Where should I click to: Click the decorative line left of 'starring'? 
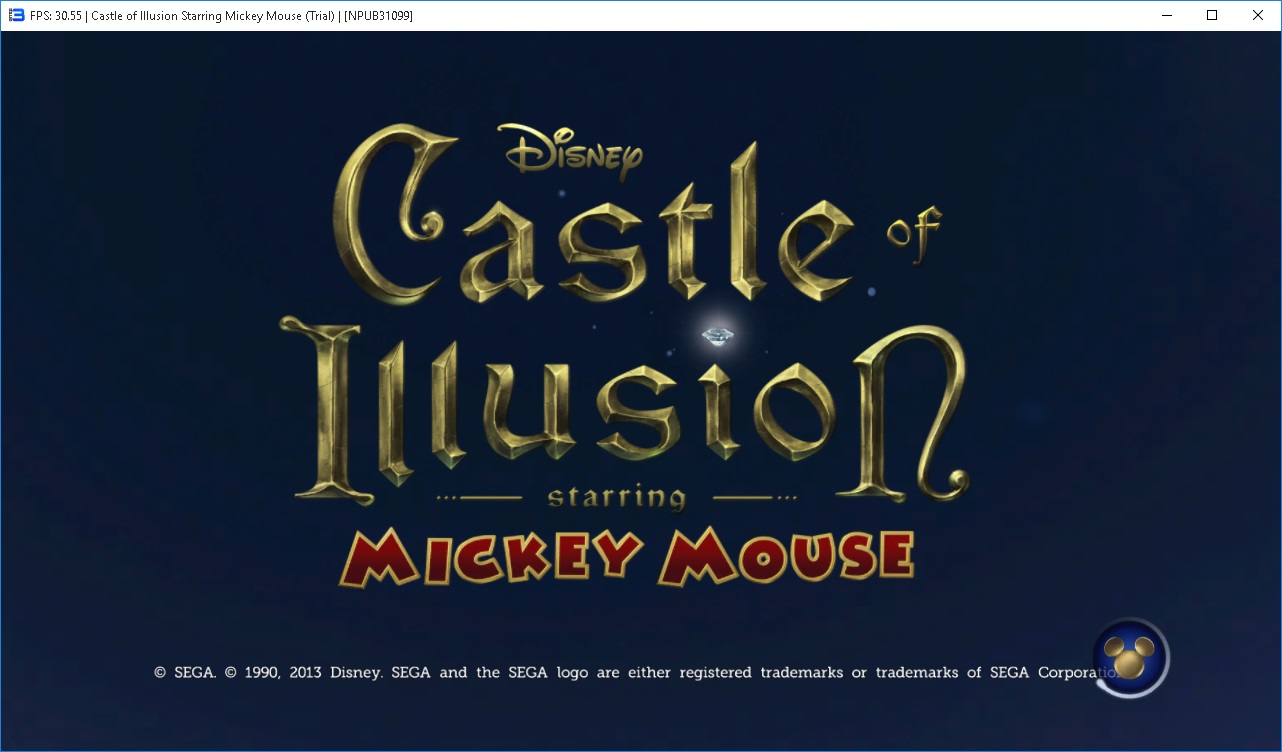pos(481,497)
